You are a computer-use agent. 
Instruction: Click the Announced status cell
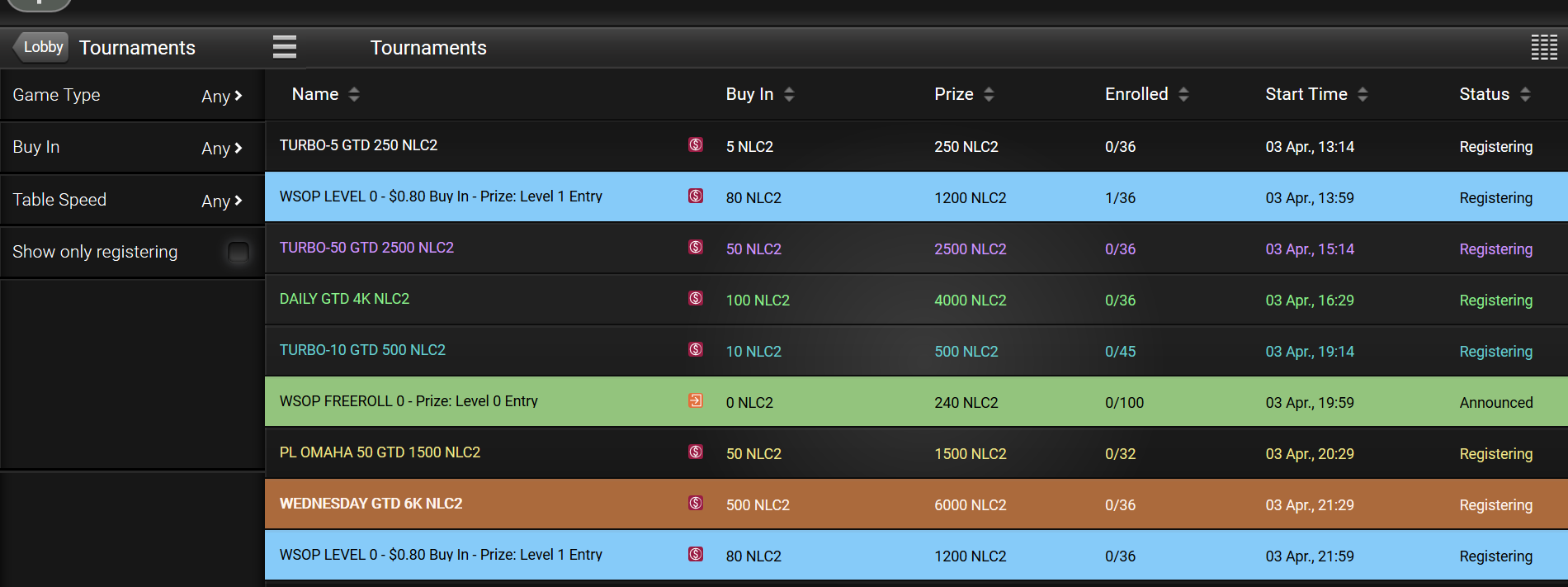pos(1496,403)
